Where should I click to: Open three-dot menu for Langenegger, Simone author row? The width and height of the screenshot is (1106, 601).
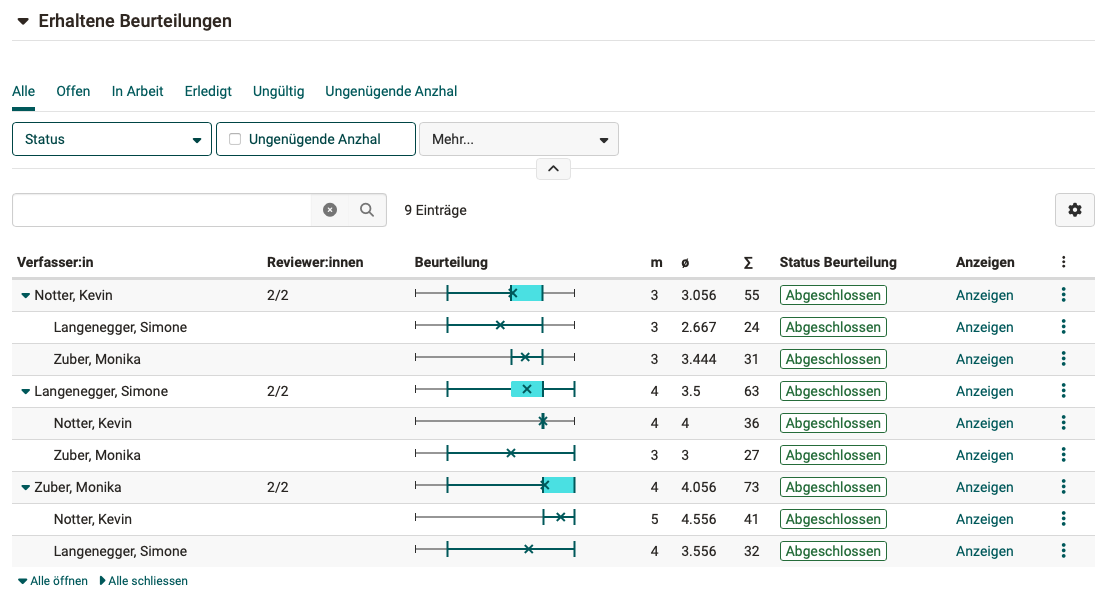coord(1063,391)
